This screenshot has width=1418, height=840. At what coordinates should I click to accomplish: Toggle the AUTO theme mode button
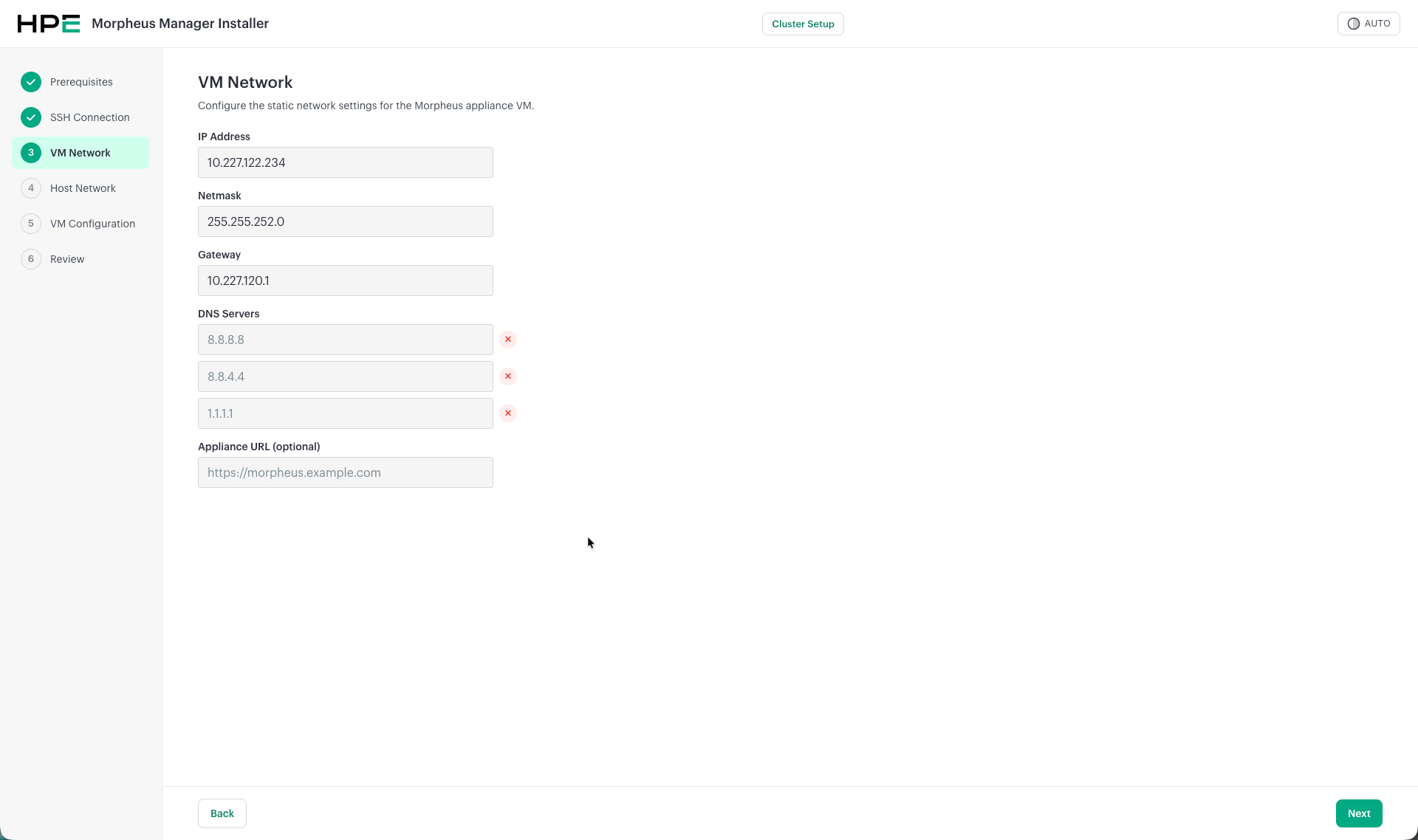[1369, 24]
